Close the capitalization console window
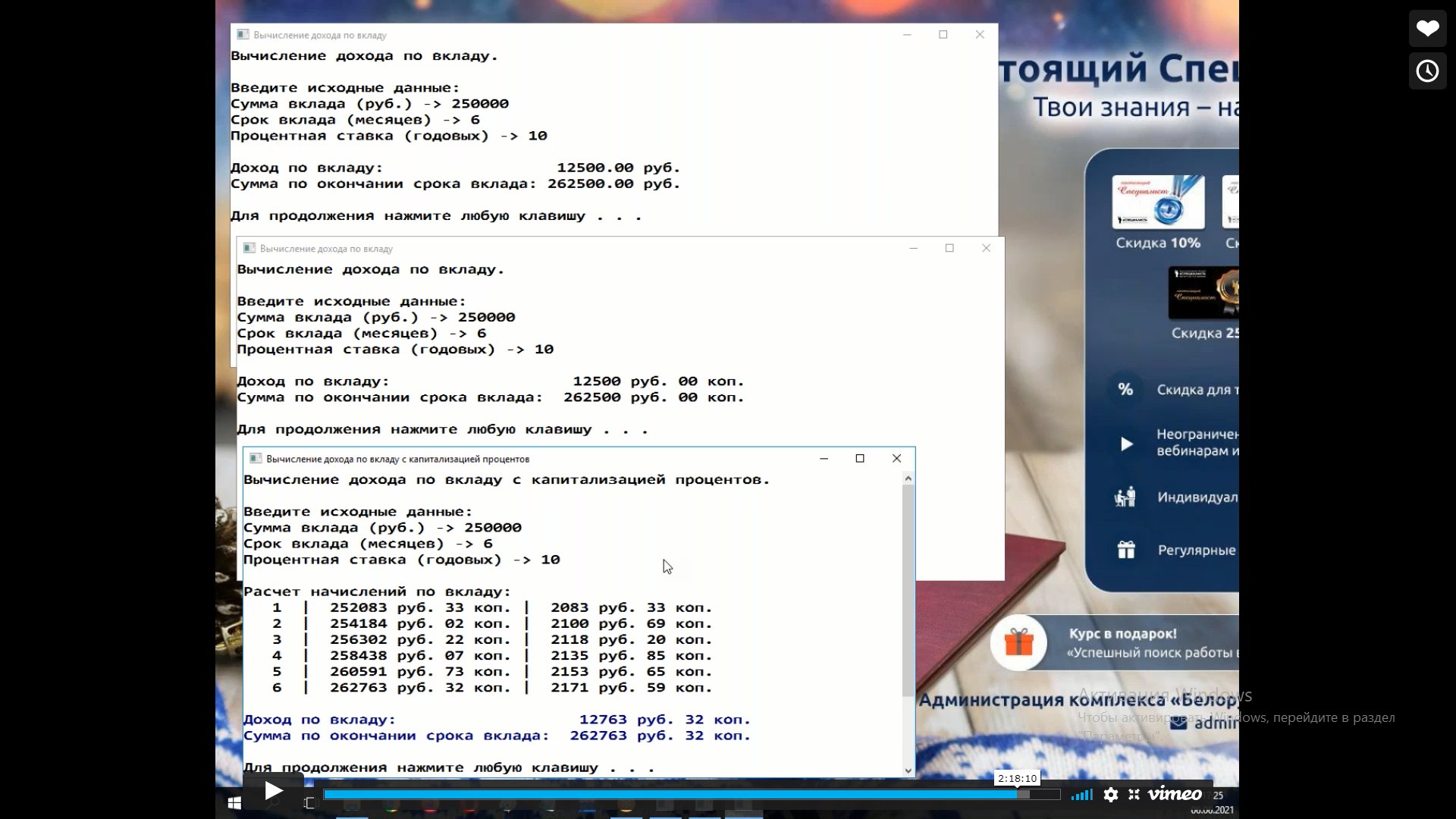 pos(896,459)
